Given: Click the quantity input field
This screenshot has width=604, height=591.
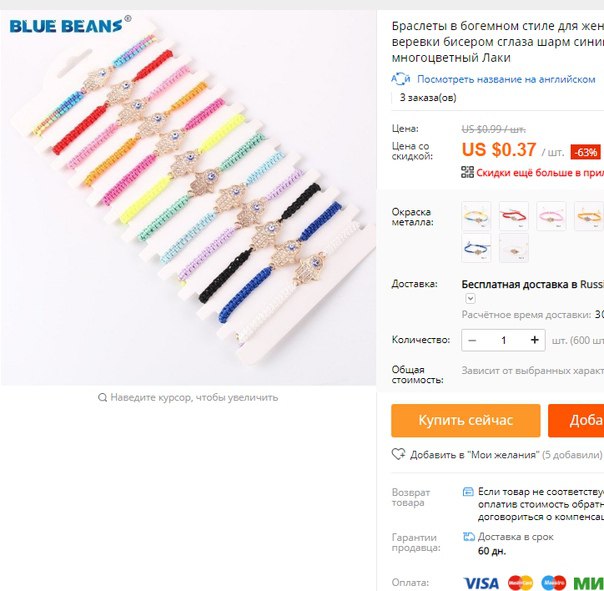Looking at the screenshot, I should tap(503, 340).
